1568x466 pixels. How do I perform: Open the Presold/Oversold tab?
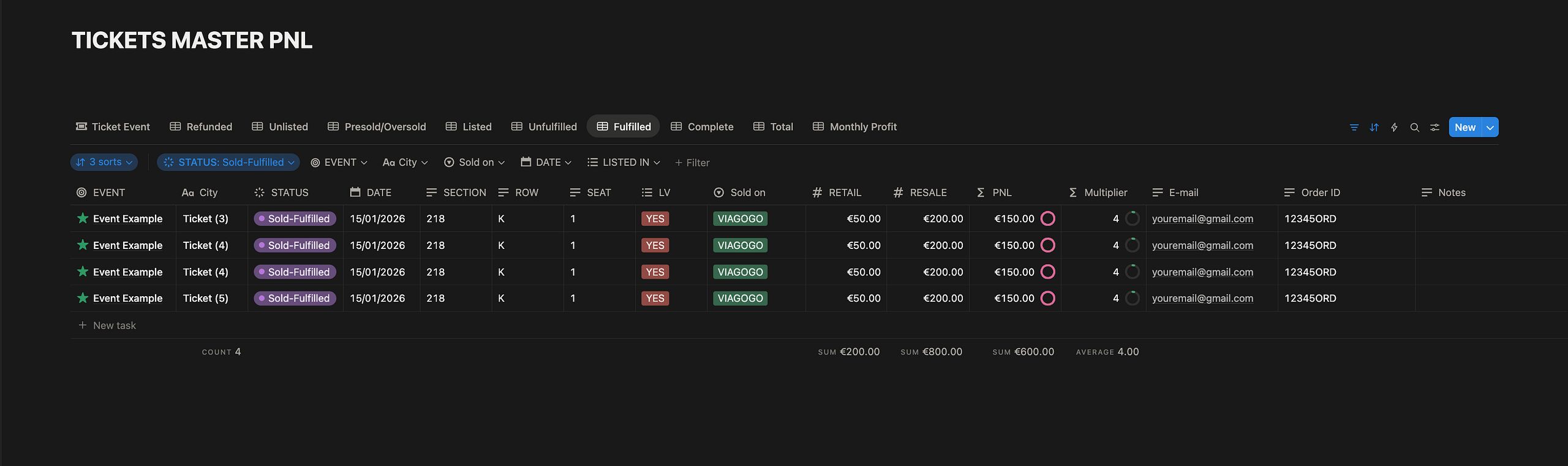(377, 127)
